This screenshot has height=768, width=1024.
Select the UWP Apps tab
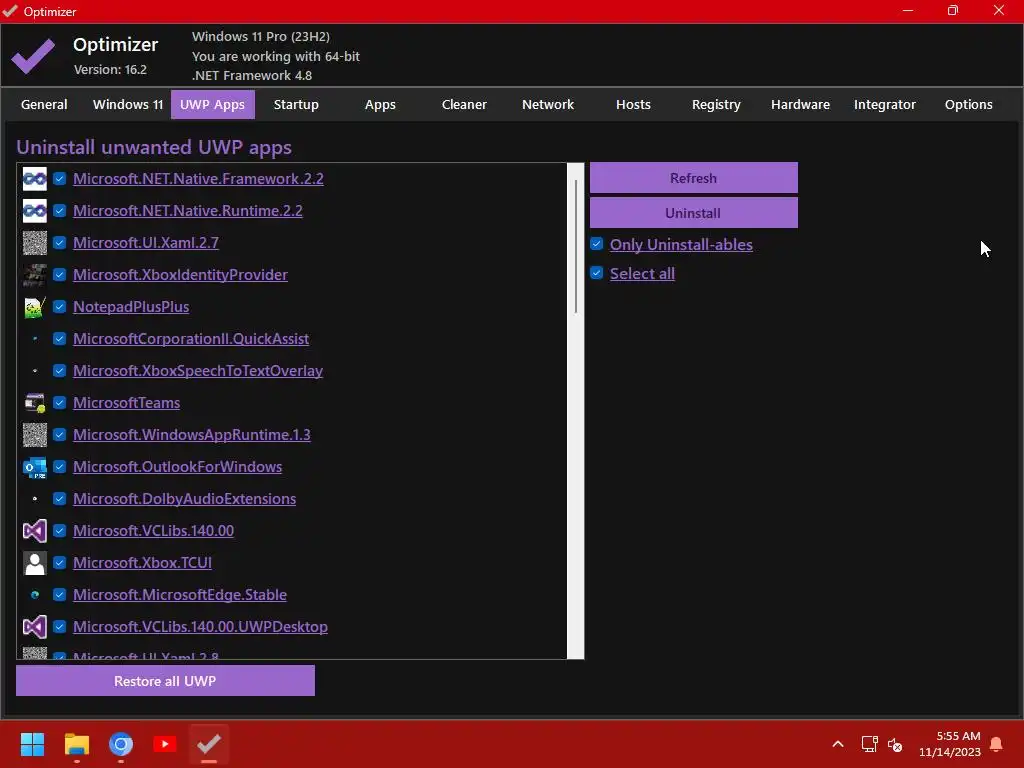[x=213, y=104]
